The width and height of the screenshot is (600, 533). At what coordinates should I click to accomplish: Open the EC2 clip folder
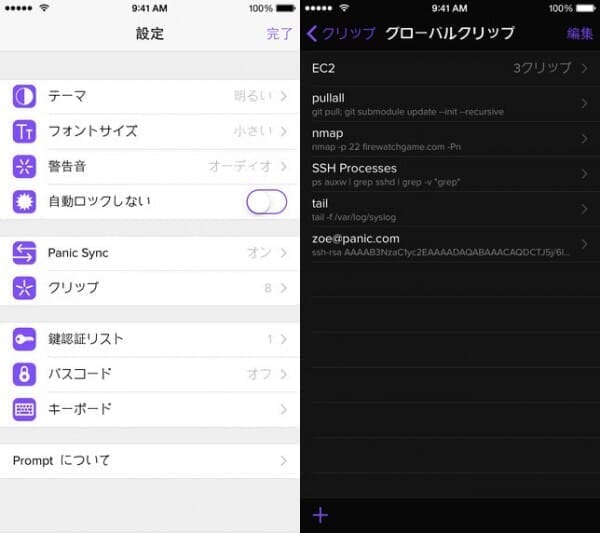(x=450, y=68)
